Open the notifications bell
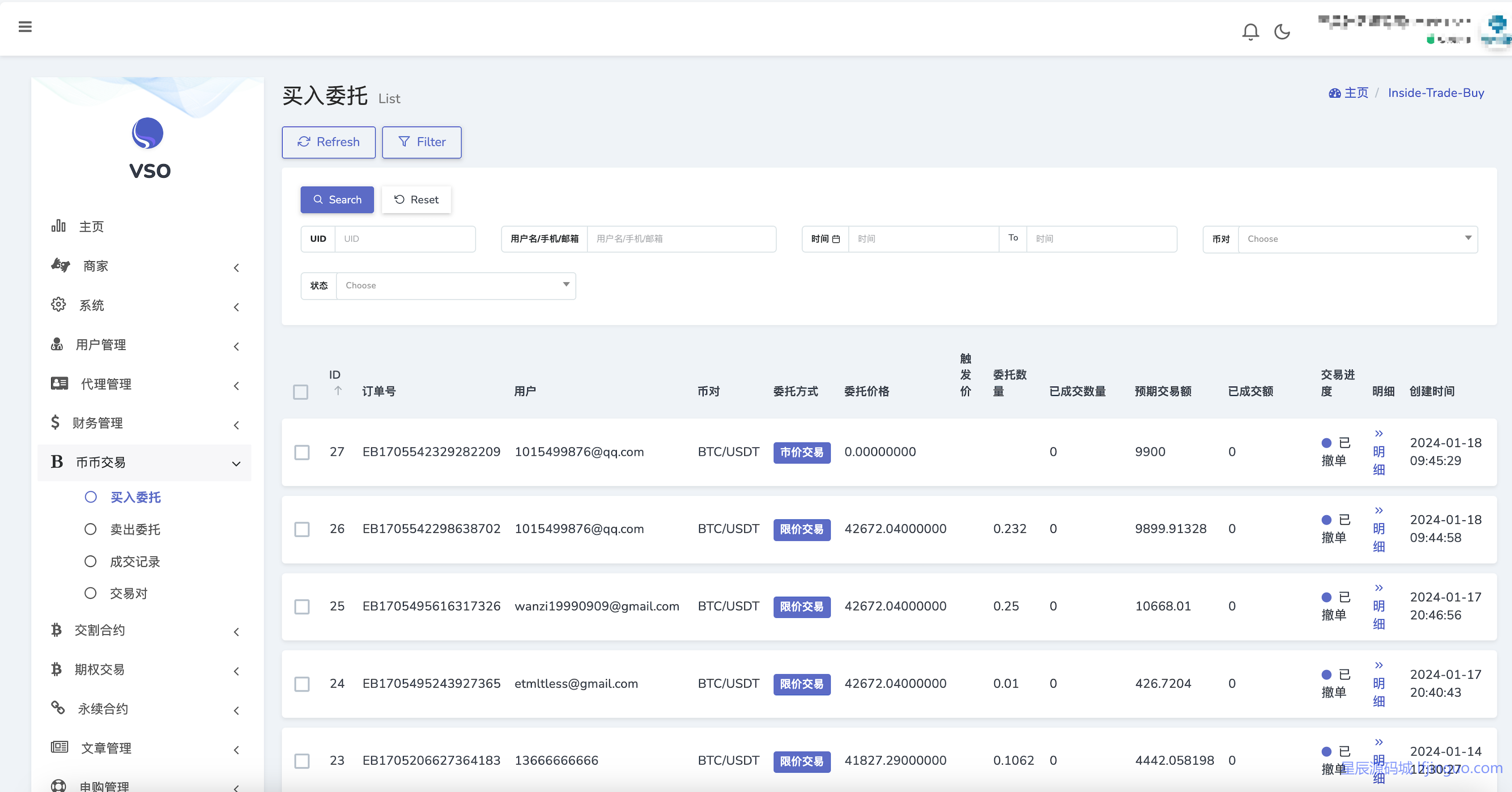The image size is (1512, 792). [x=1250, y=31]
